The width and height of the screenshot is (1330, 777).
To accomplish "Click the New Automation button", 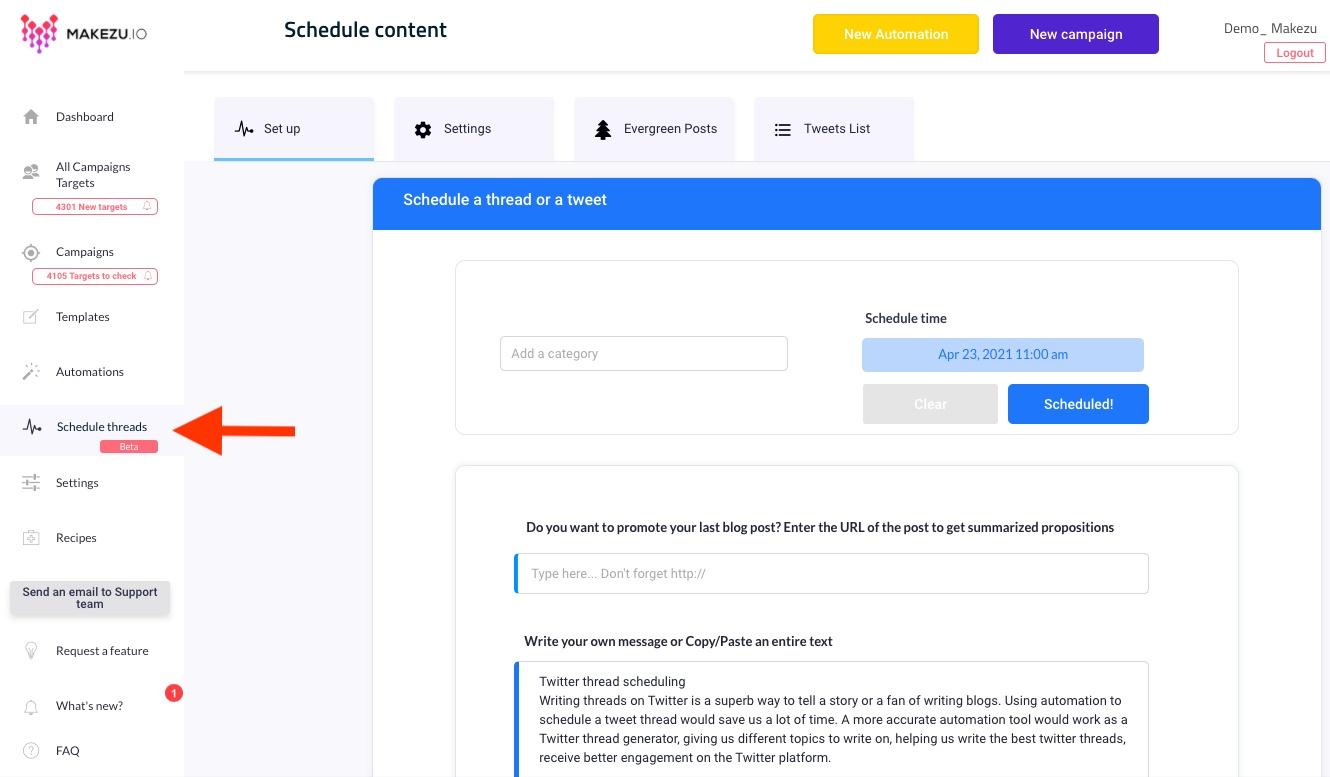I will point(896,34).
